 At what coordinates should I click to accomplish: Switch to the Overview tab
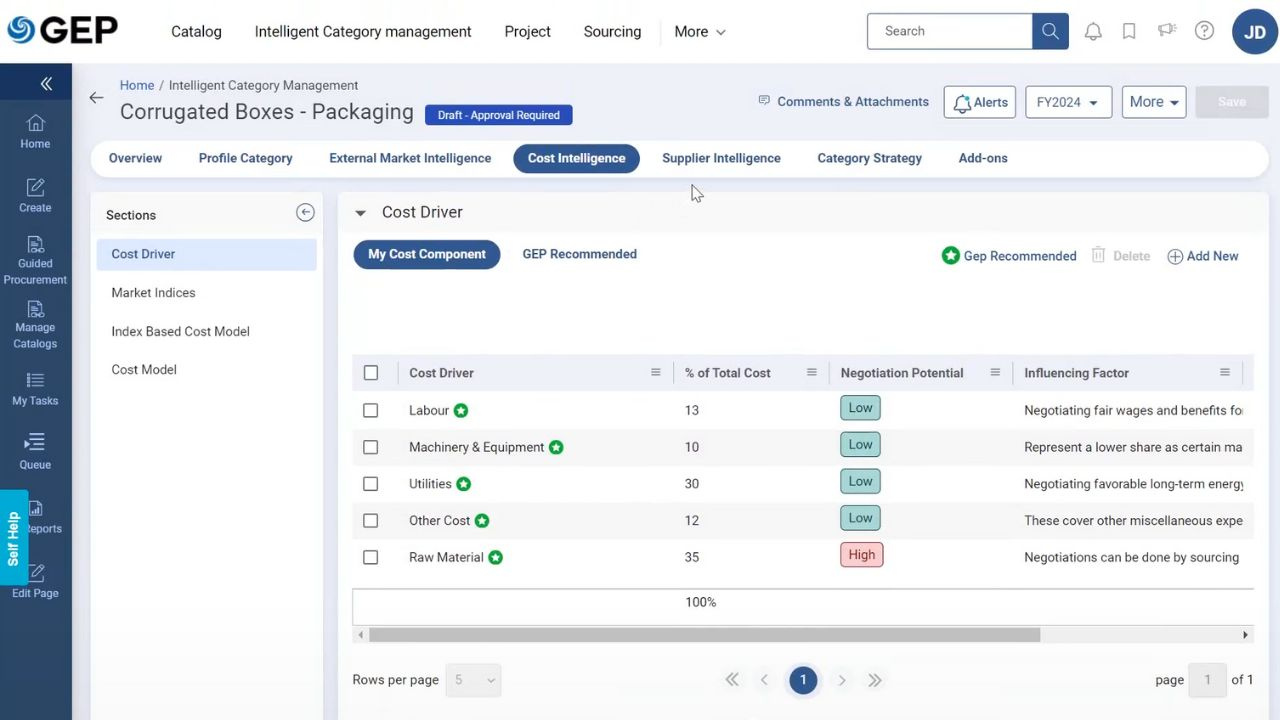(135, 158)
